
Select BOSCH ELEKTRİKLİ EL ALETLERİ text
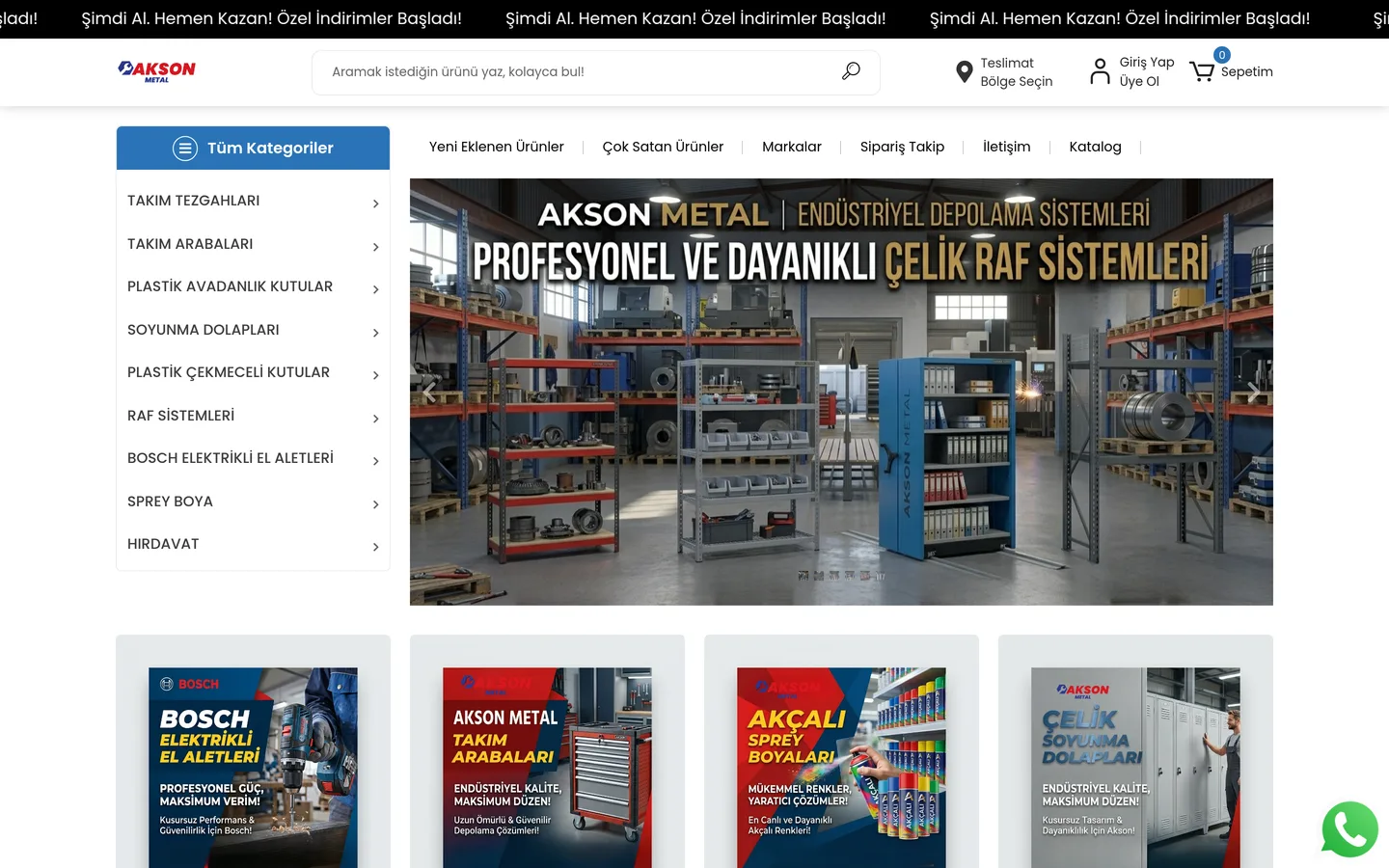tap(231, 458)
